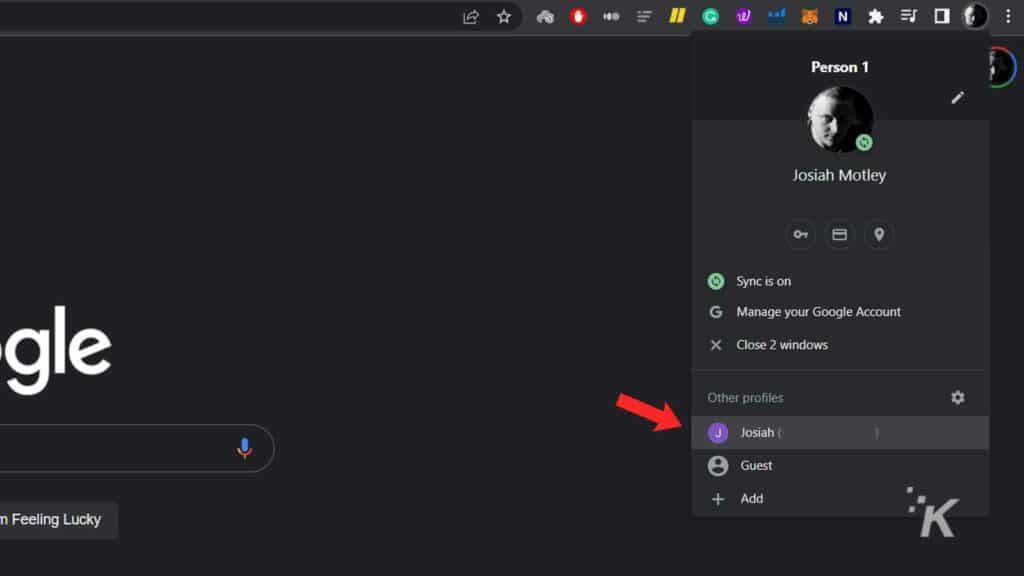Open the Extensions puzzle piece menu
1024x576 pixels.
pos(876,17)
